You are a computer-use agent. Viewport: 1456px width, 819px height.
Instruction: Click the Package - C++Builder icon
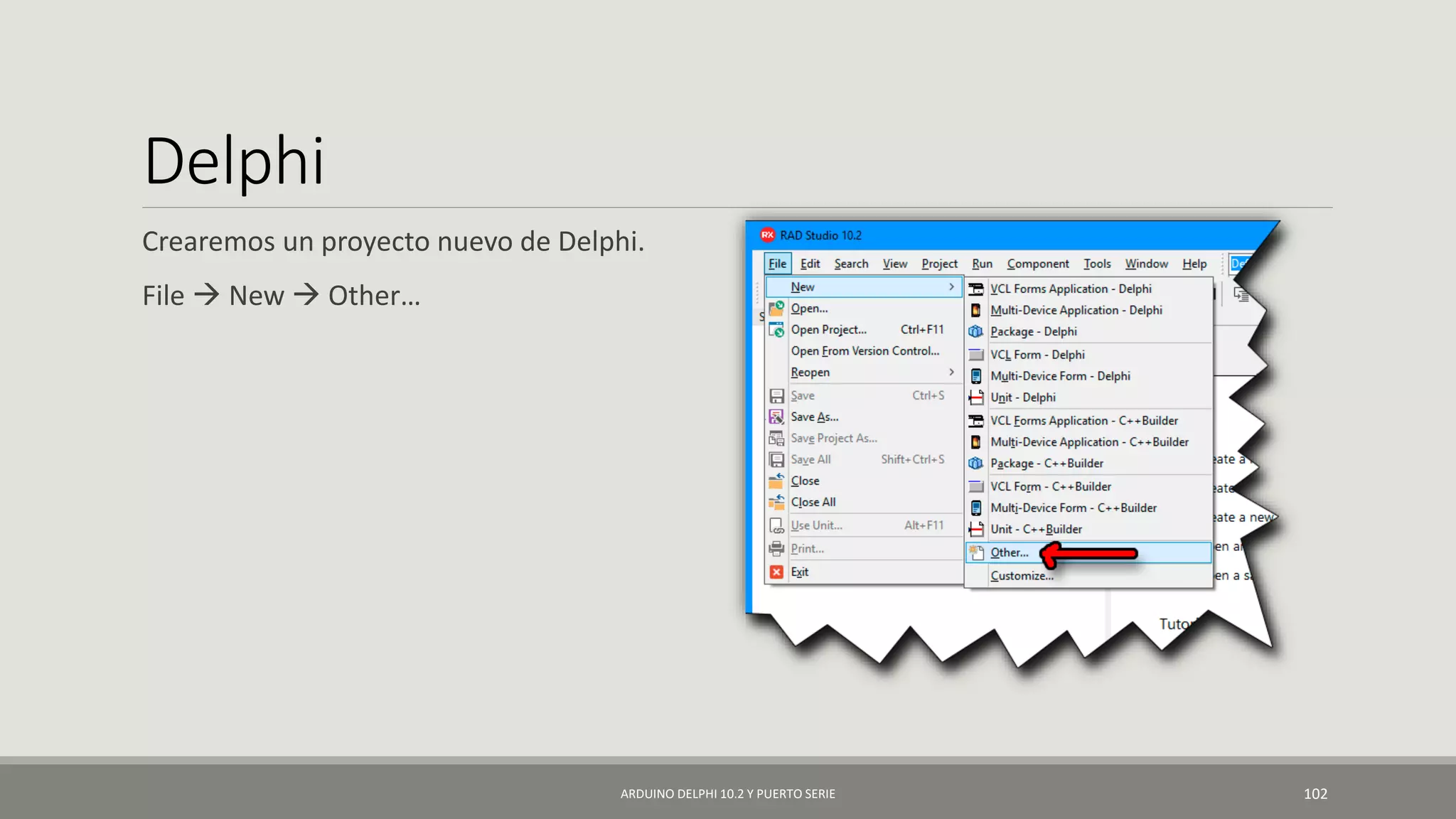pos(976,464)
